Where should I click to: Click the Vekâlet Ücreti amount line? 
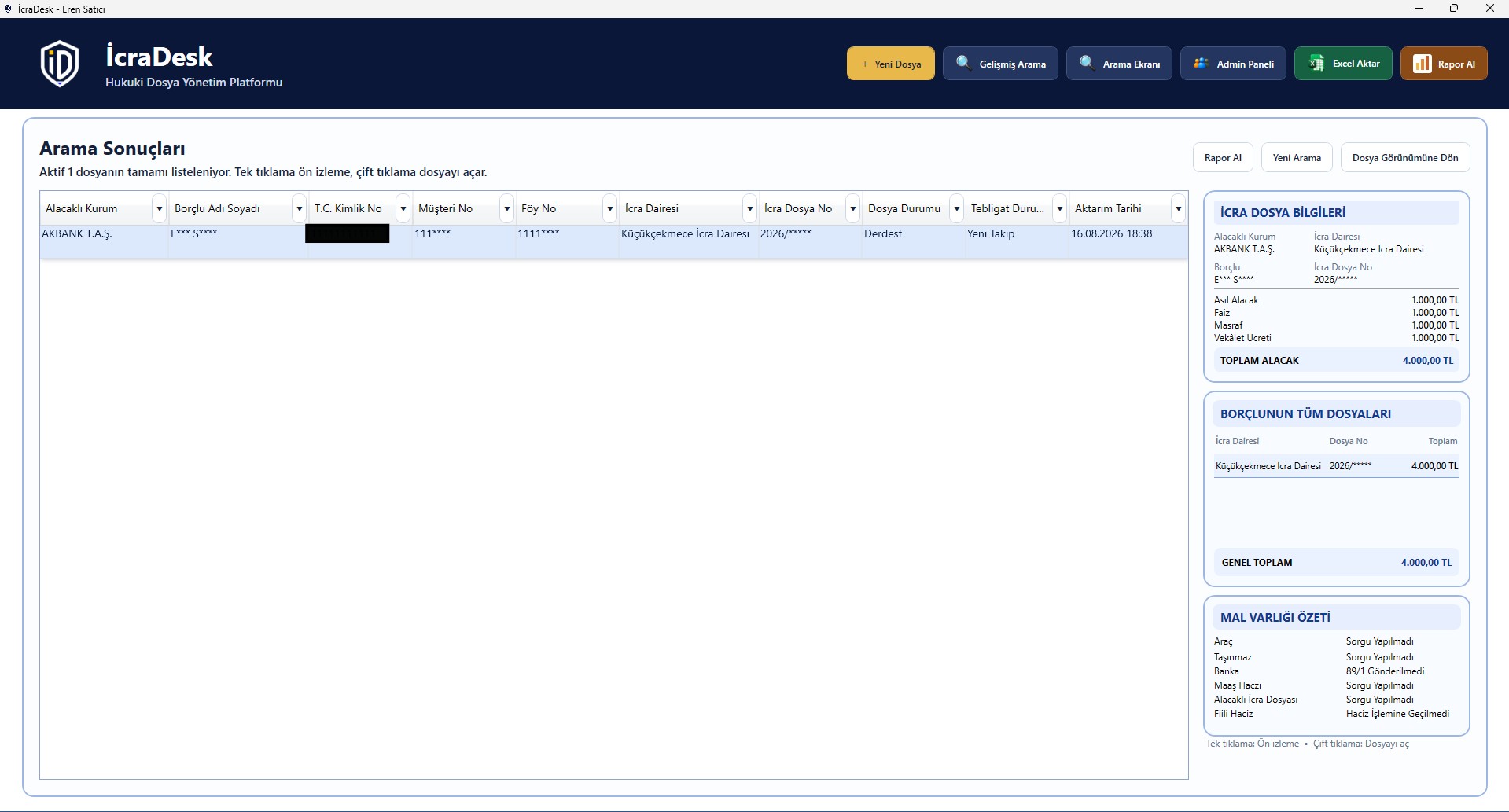[1337, 337]
